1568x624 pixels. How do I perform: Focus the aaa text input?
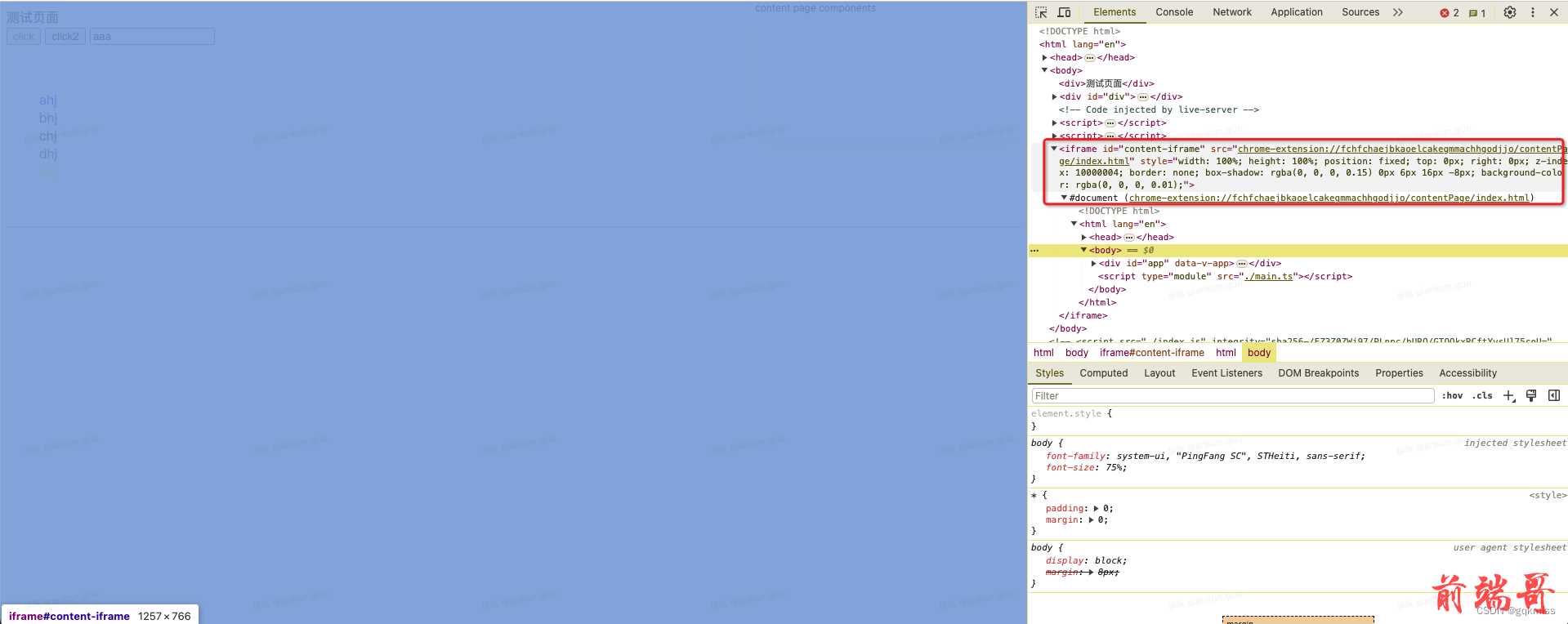[152, 37]
